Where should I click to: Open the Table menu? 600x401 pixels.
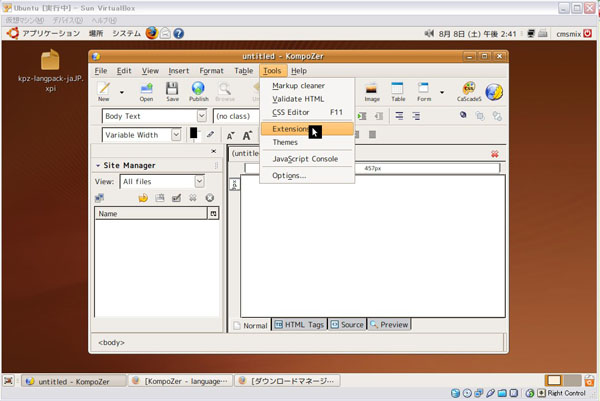click(x=244, y=71)
